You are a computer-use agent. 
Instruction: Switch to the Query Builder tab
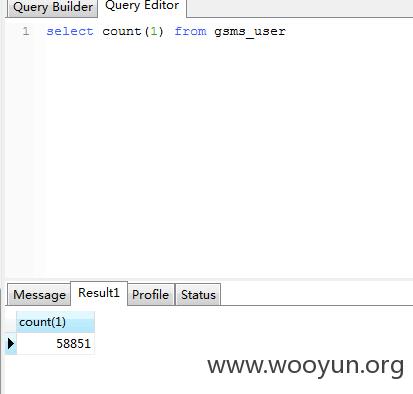pyautogui.click(x=53, y=8)
